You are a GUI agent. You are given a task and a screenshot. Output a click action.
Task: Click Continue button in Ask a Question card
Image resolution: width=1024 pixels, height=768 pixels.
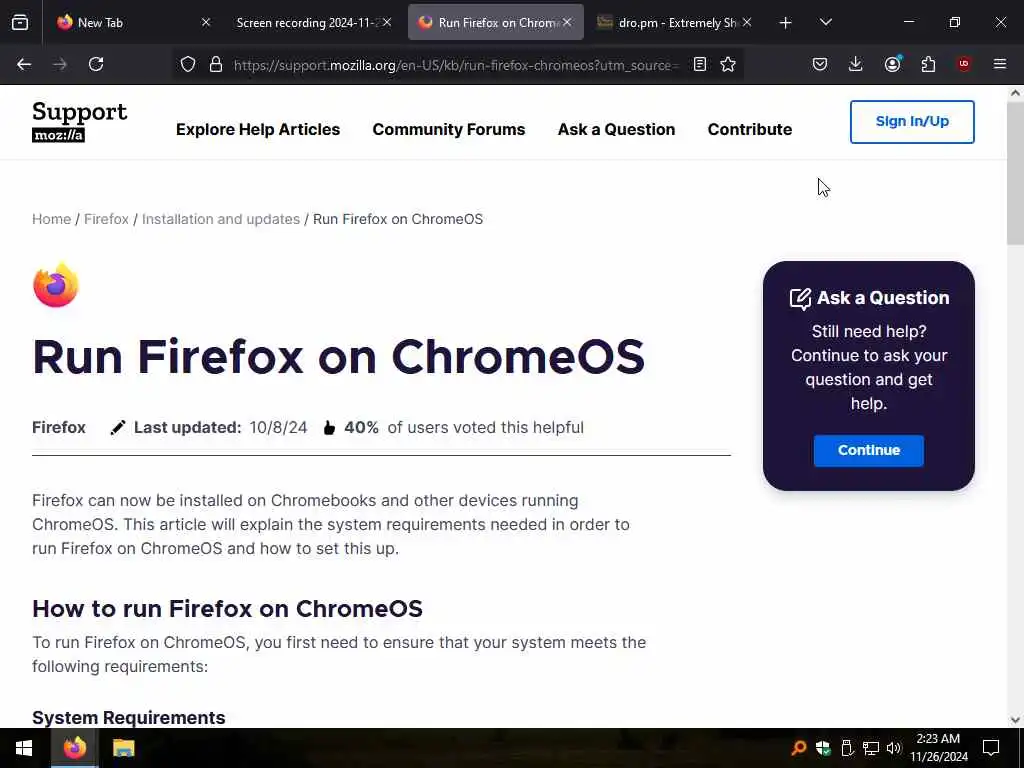[869, 450]
